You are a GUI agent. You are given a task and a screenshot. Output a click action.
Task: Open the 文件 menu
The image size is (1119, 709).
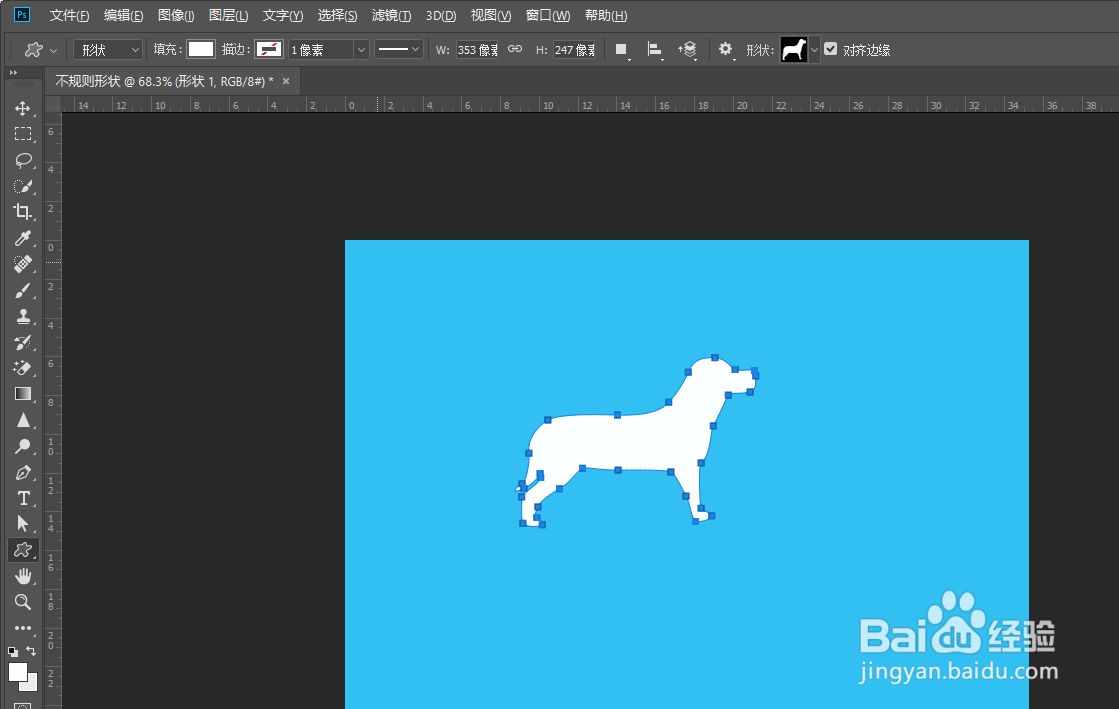tap(69, 15)
